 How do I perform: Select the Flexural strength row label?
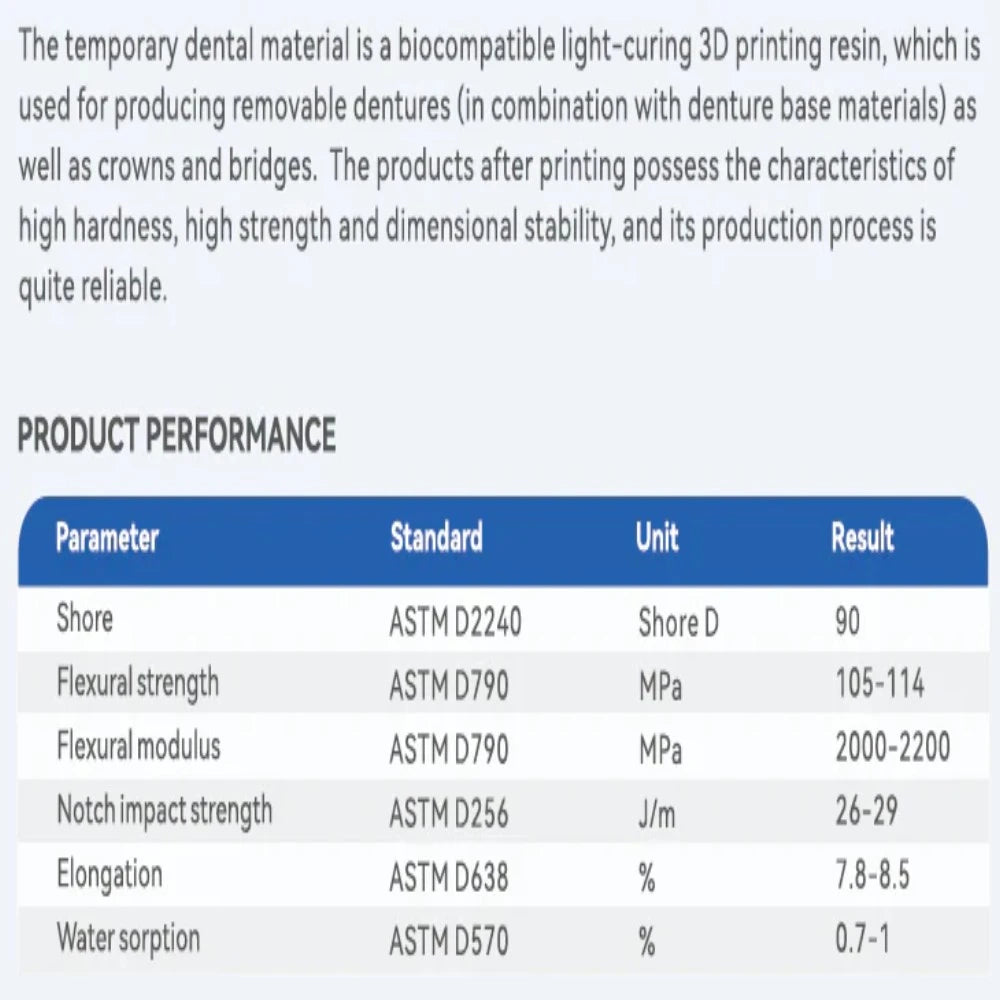(137, 684)
